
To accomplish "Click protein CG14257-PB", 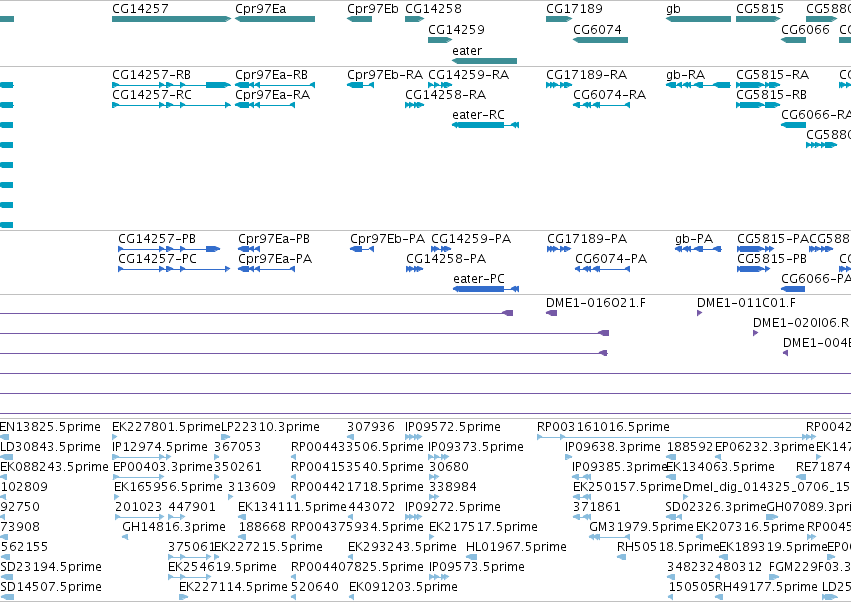I will click(x=169, y=249).
